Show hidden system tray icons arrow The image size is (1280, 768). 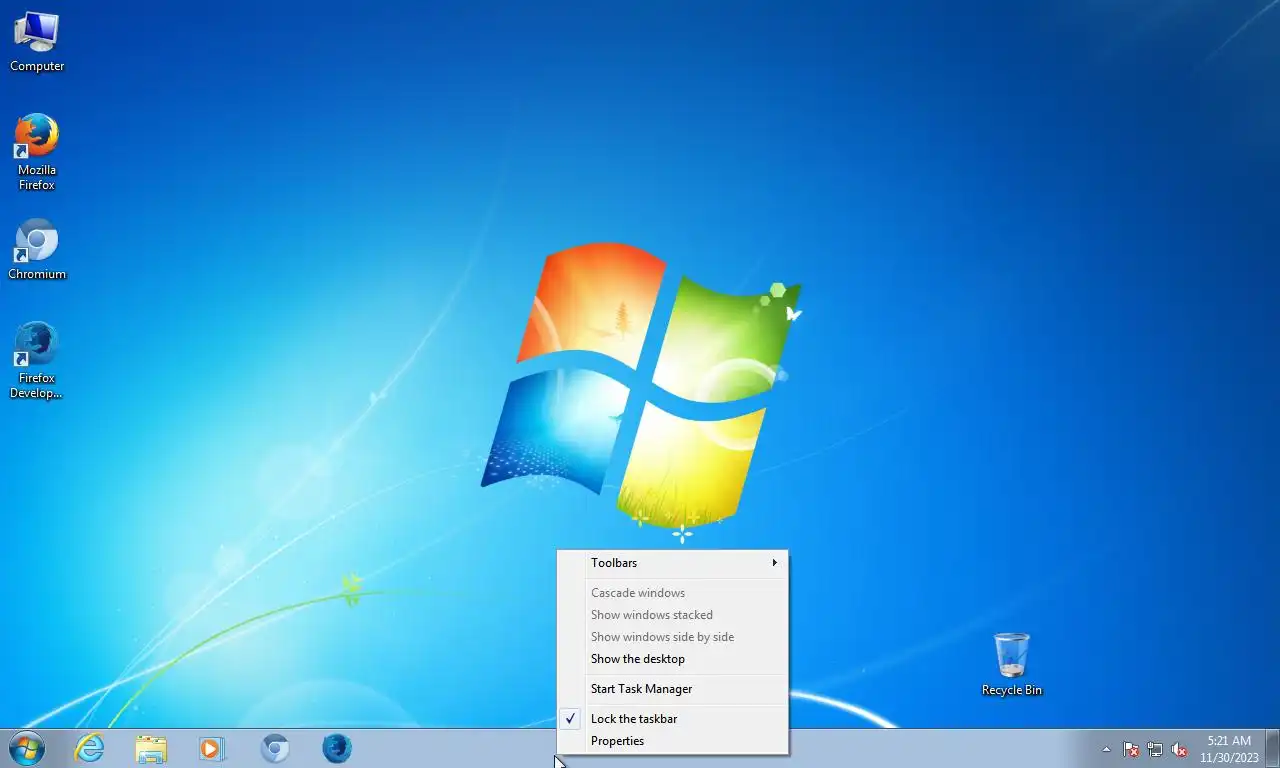1106,749
